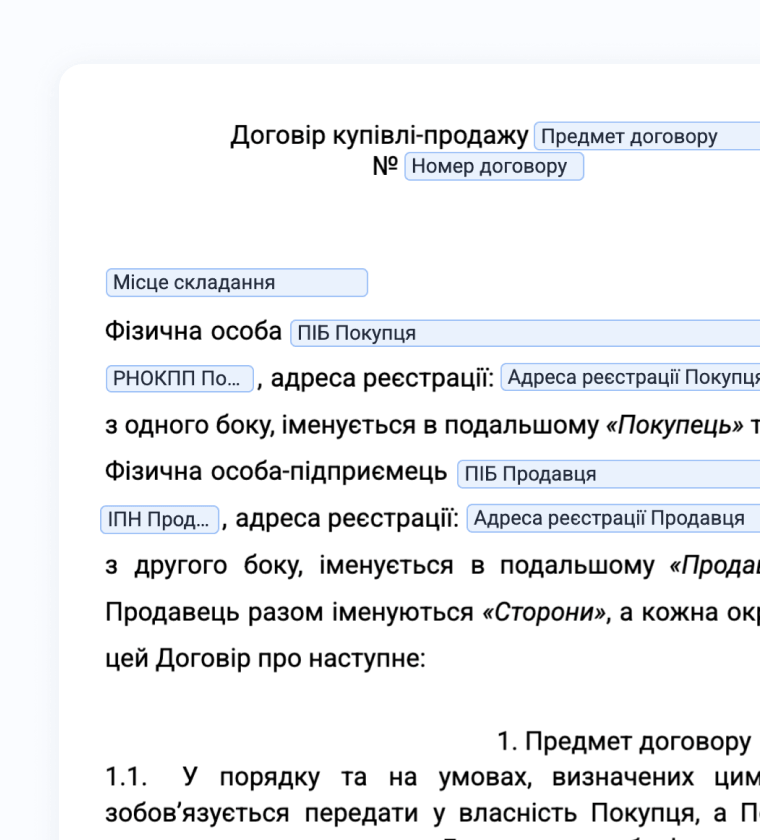This screenshot has height=840, width=760.
Task: Fill the 'Номер договору' field
Action: (494, 167)
